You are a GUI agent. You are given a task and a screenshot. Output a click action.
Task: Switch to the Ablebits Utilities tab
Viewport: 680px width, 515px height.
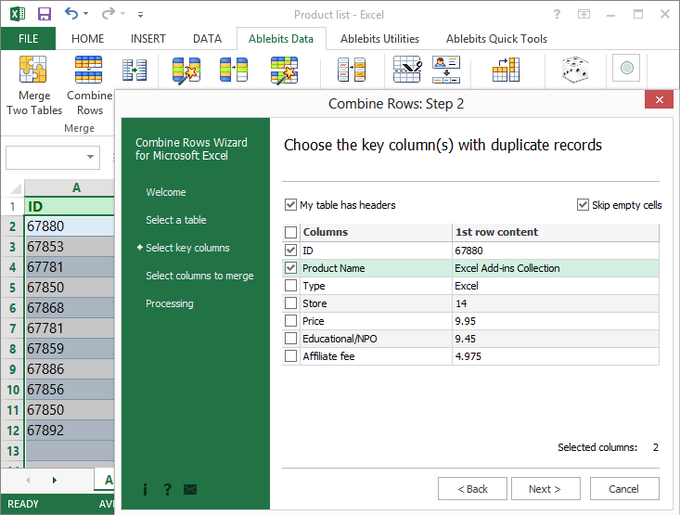coord(379,39)
